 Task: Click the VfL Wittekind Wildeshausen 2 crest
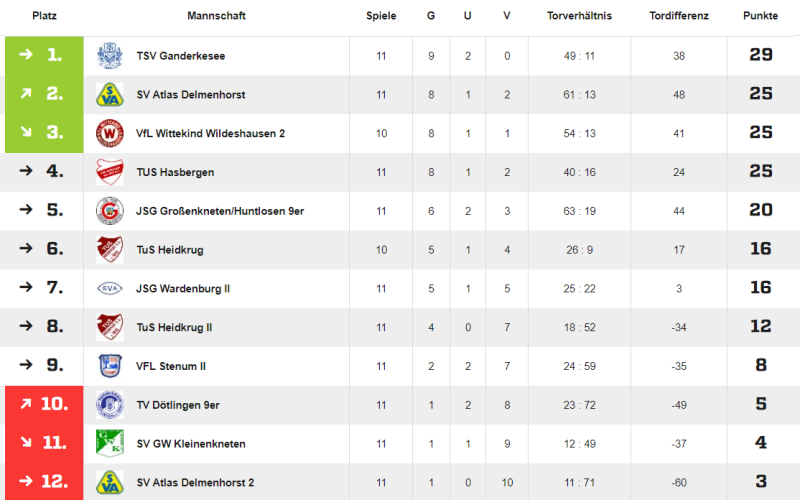point(110,134)
